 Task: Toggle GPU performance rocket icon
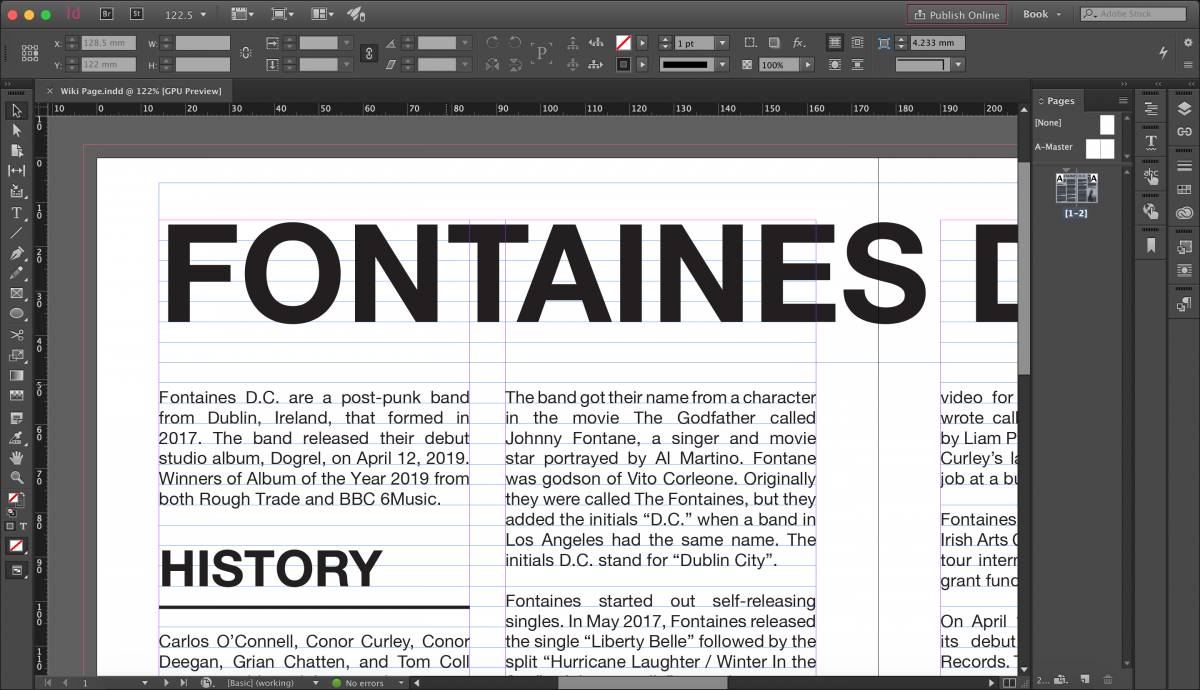point(356,14)
